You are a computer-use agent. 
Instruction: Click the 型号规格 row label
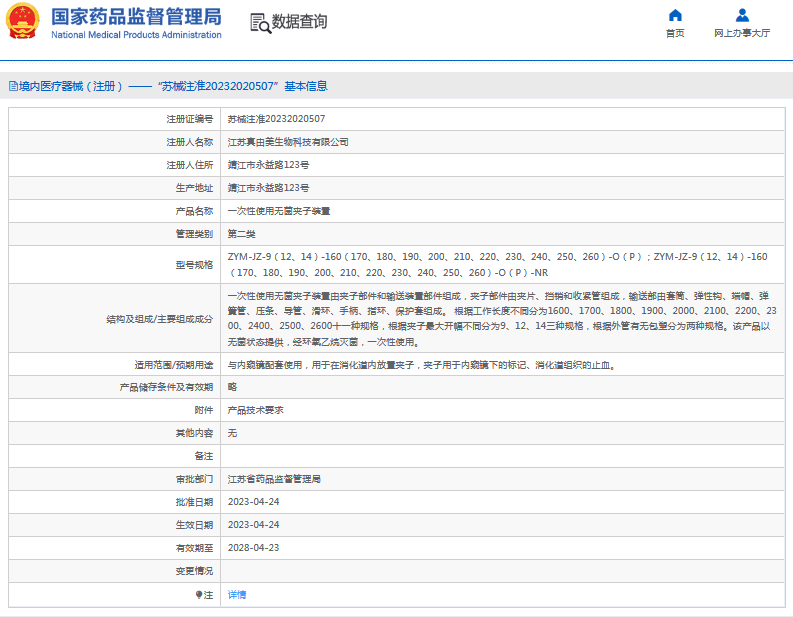194,265
